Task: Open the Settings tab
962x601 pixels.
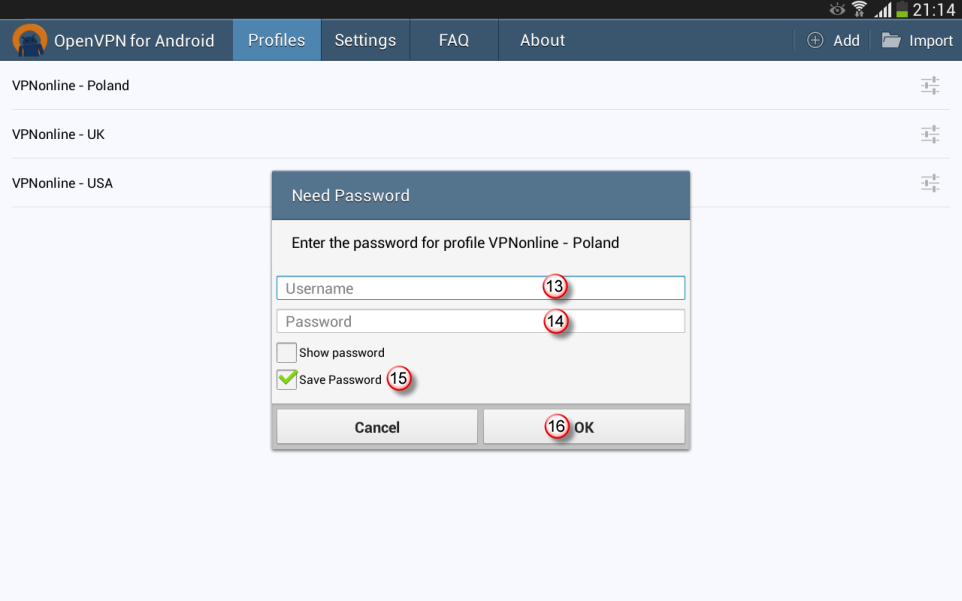Action: click(x=365, y=40)
